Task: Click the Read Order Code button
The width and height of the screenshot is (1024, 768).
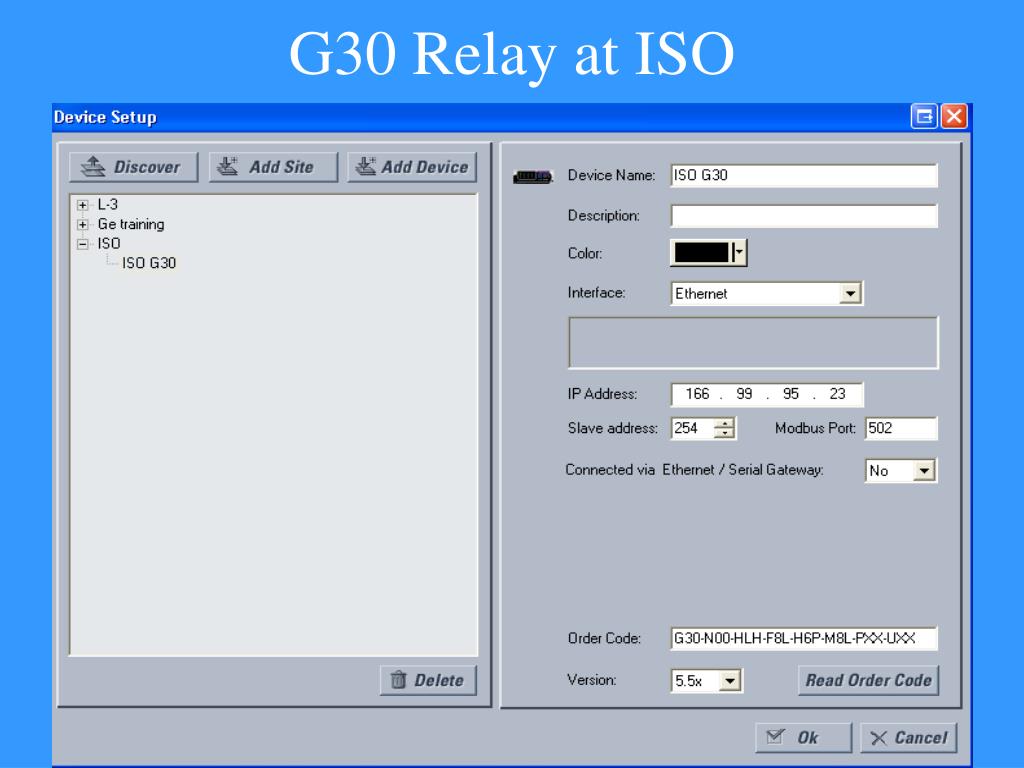Action: coord(869,680)
